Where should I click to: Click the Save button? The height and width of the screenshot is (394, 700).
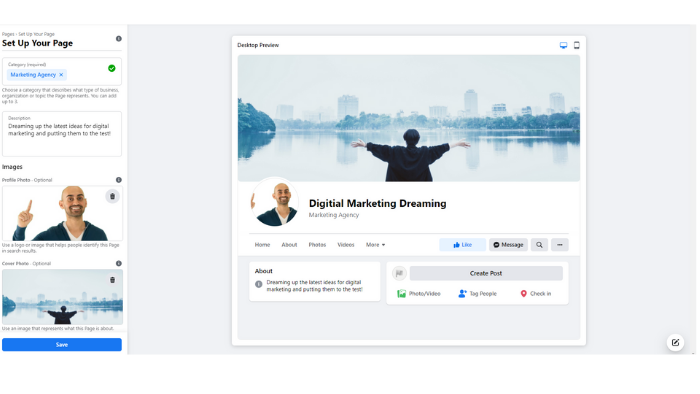click(62, 344)
